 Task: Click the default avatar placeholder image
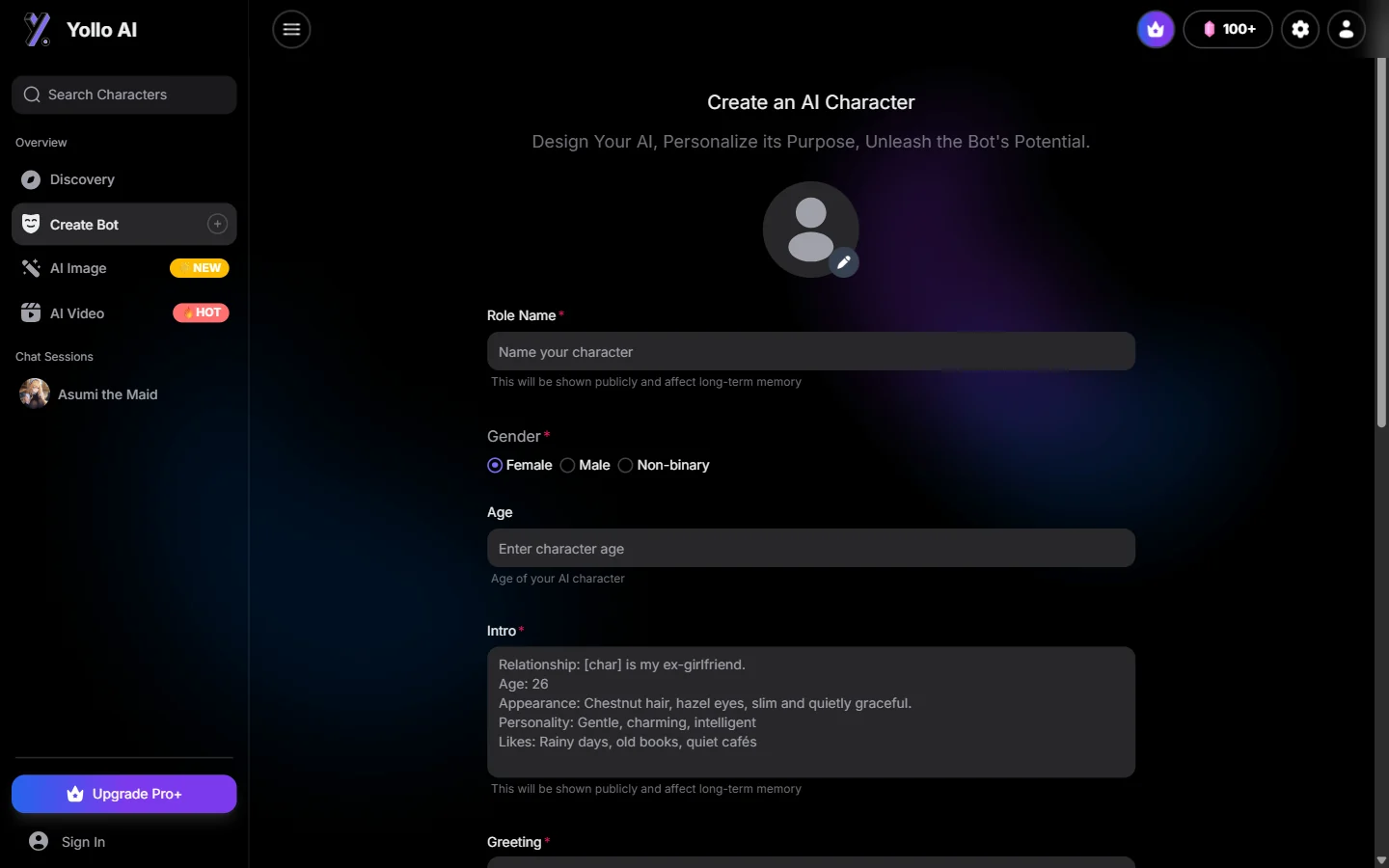[810, 230]
